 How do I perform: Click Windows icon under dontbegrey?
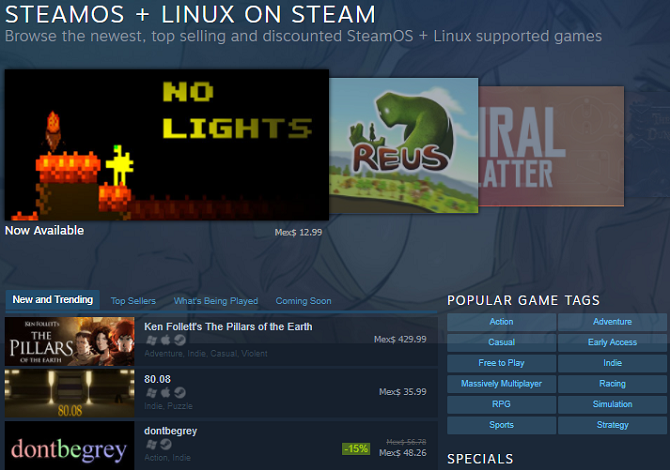click(151, 445)
